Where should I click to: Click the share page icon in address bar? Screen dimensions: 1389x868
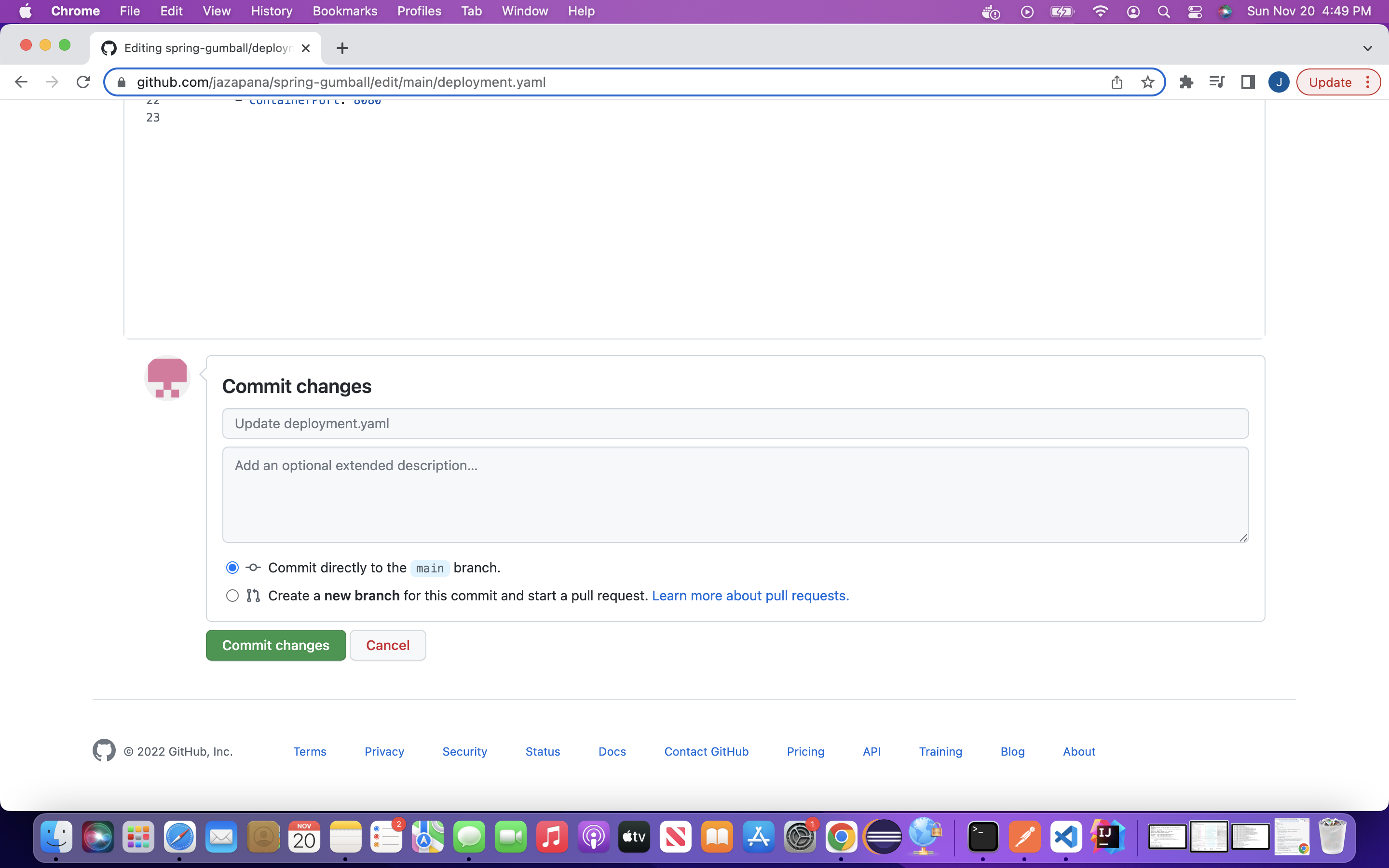(1117, 82)
